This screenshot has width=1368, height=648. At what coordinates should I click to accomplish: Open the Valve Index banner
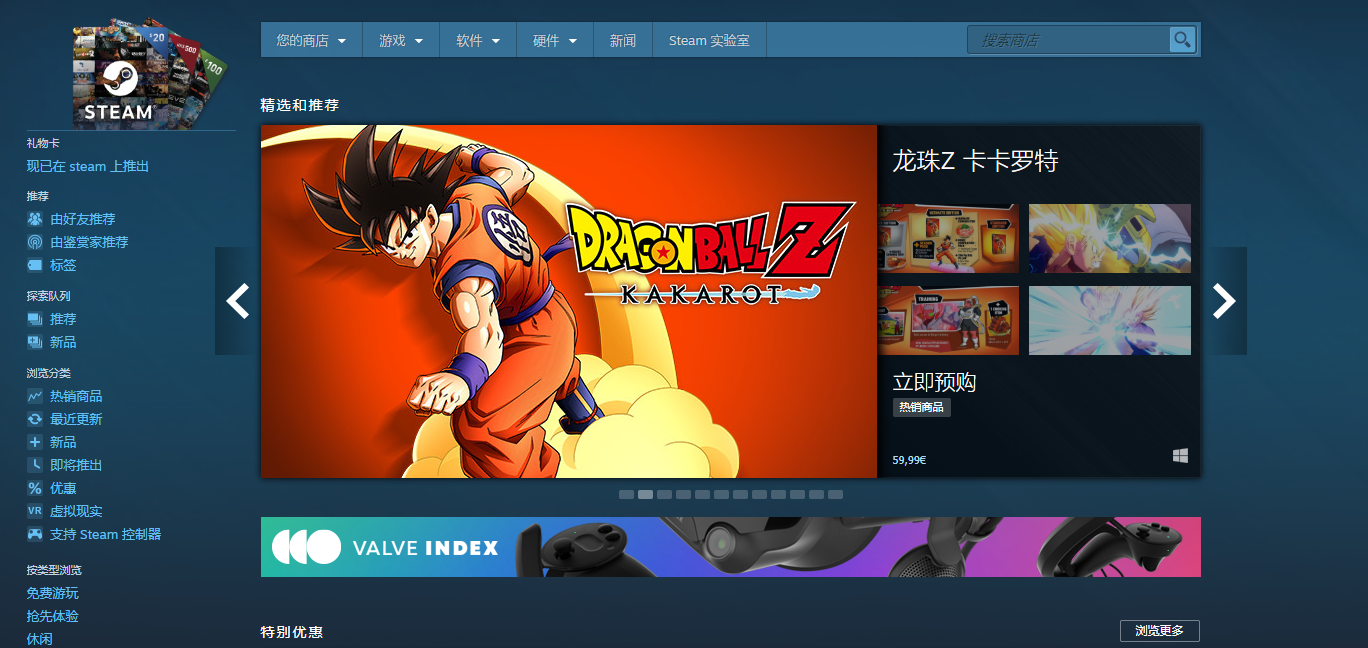(x=730, y=547)
